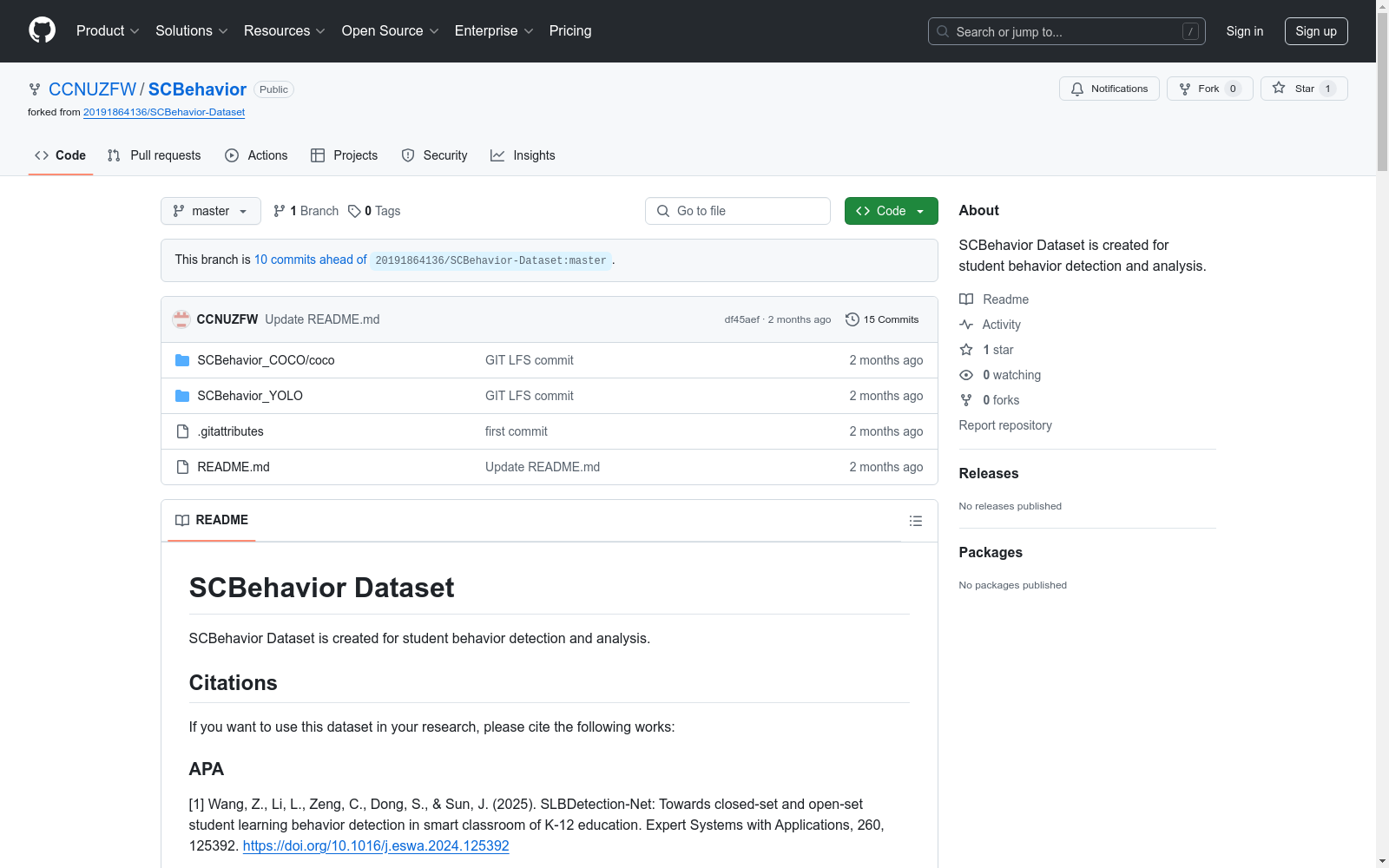The height and width of the screenshot is (868, 1389).
Task: Open the first commit message link
Action: tap(517, 431)
